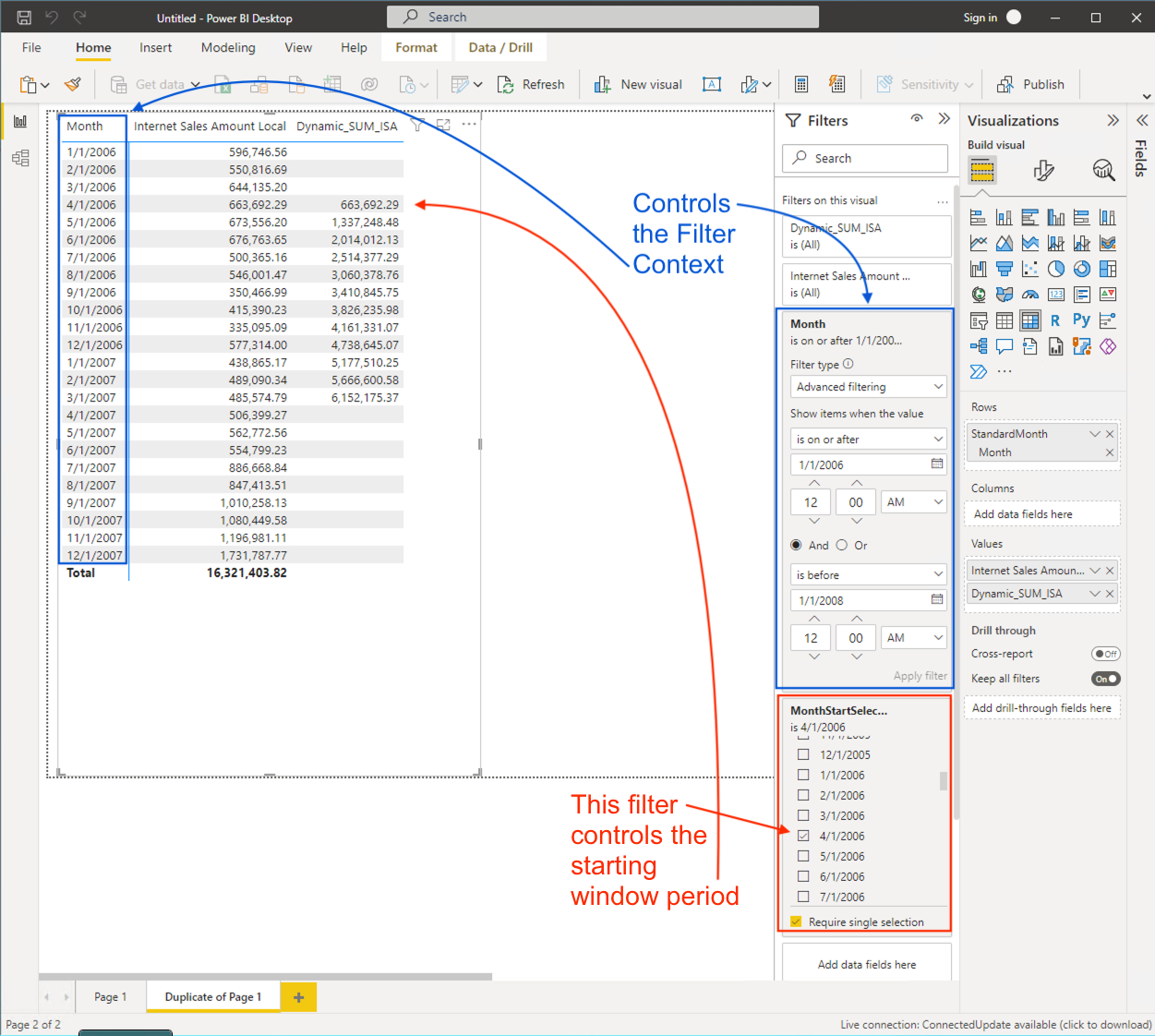Select the Slicer visualization icon
This screenshot has height=1036, width=1155.
coord(979,320)
